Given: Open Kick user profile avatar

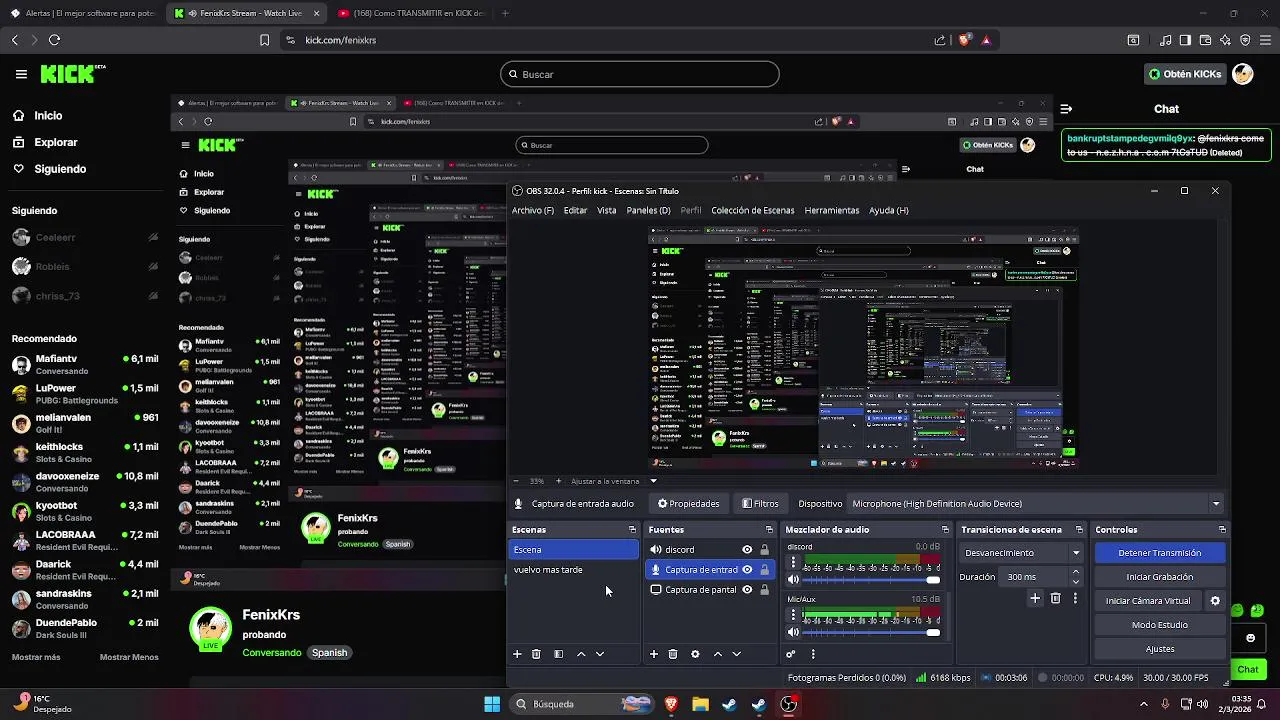Looking at the screenshot, I should coord(1242,74).
